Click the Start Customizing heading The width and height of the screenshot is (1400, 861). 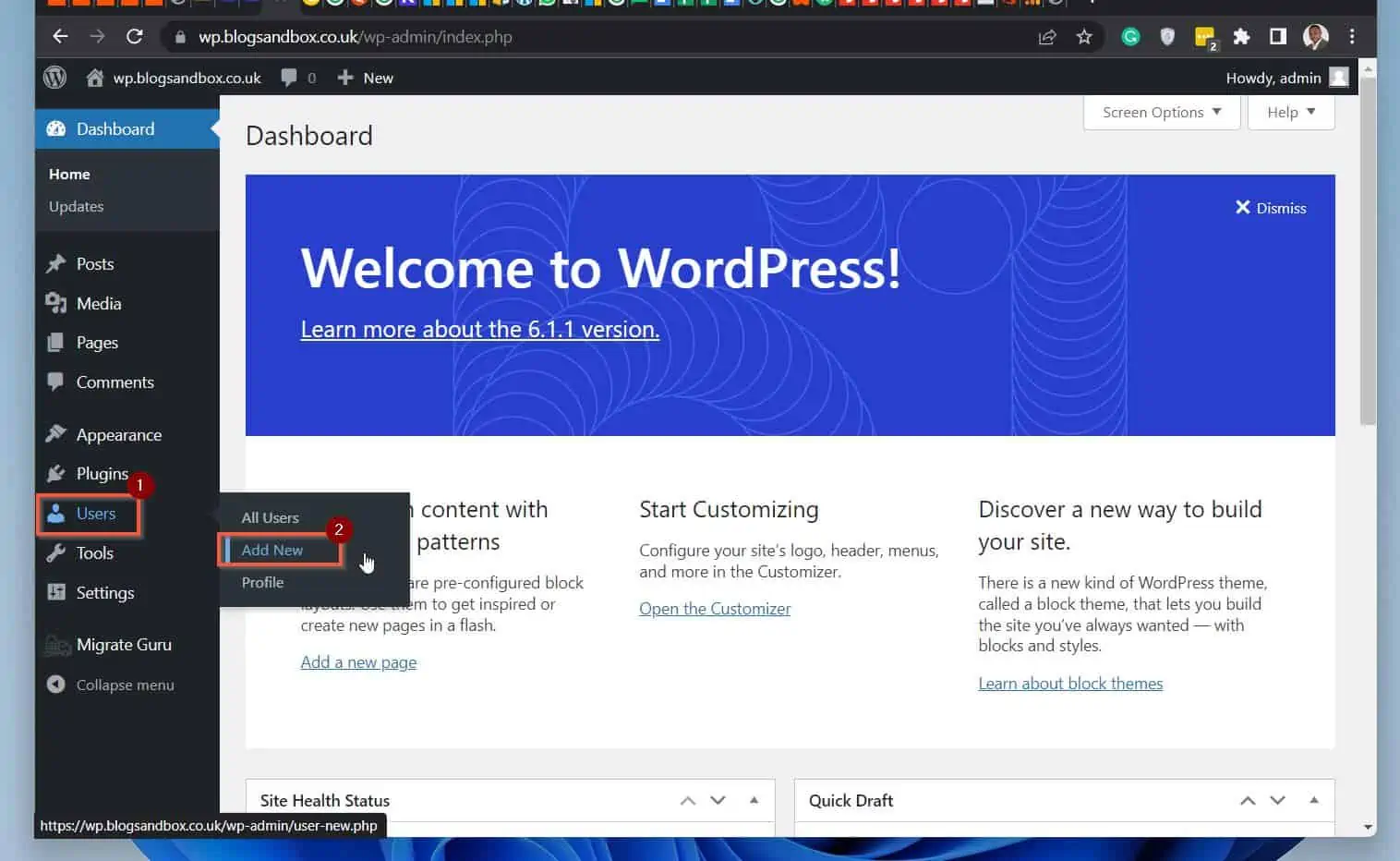click(729, 509)
